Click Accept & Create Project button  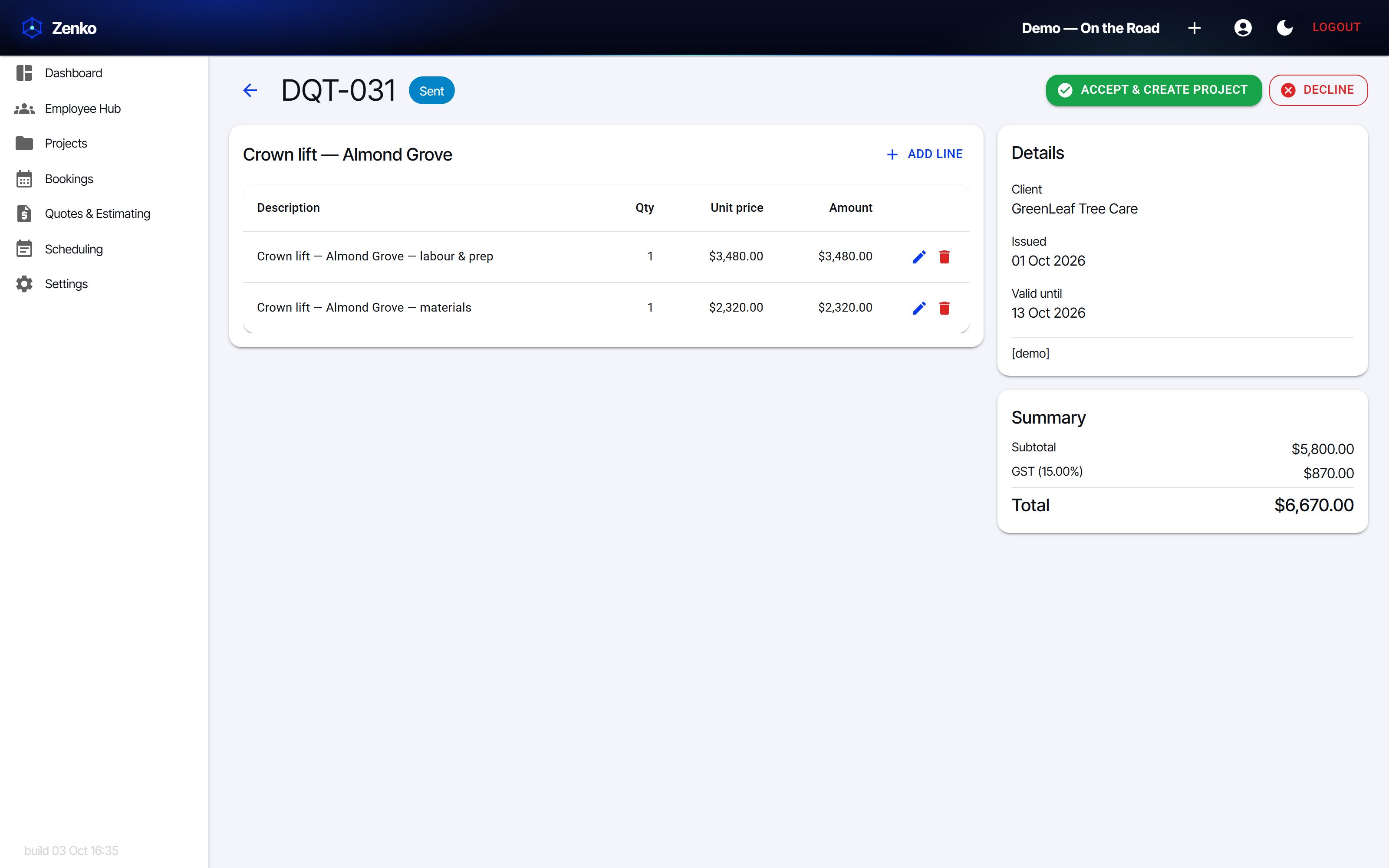pos(1153,90)
